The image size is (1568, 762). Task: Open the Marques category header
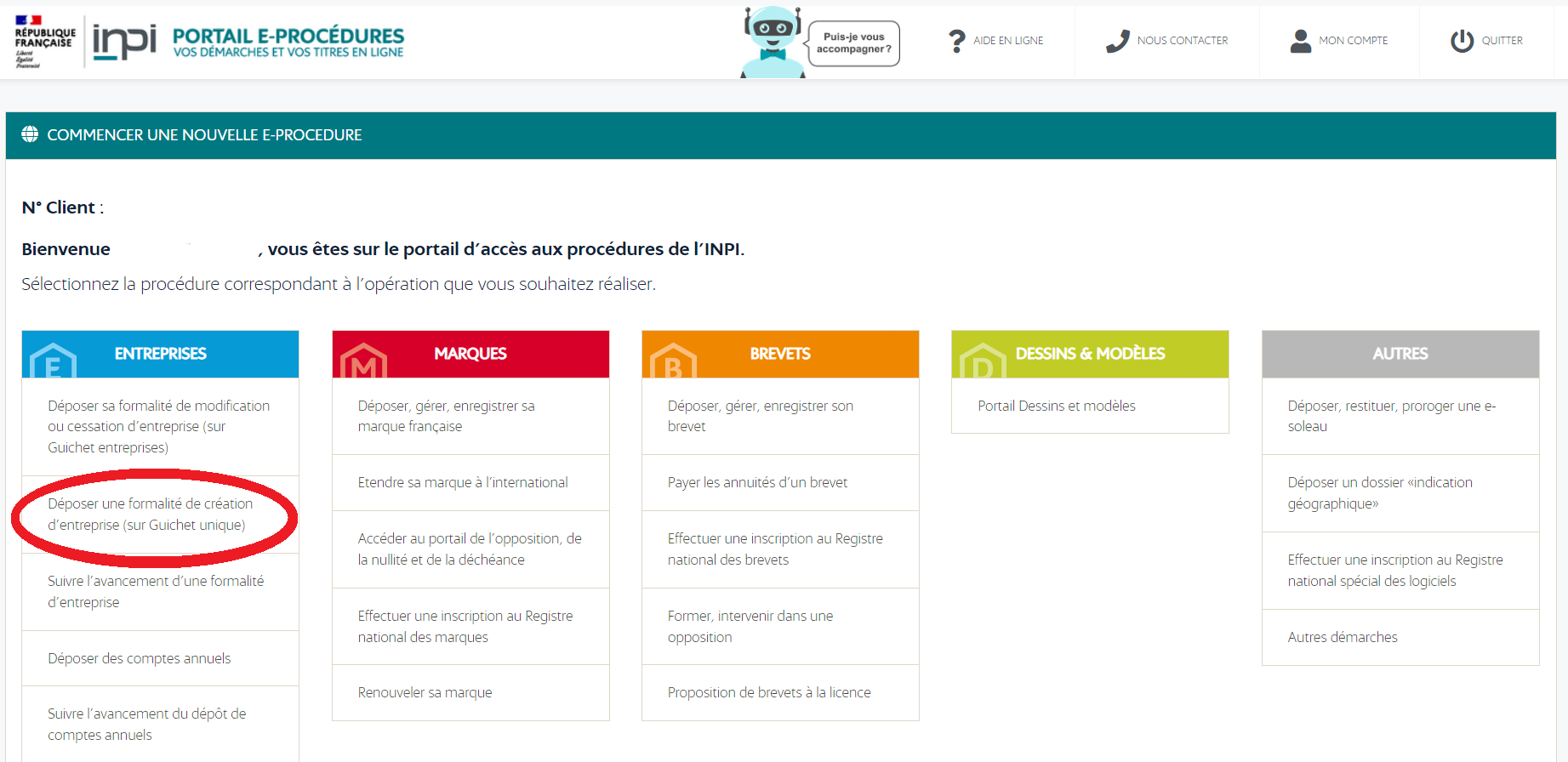click(470, 354)
